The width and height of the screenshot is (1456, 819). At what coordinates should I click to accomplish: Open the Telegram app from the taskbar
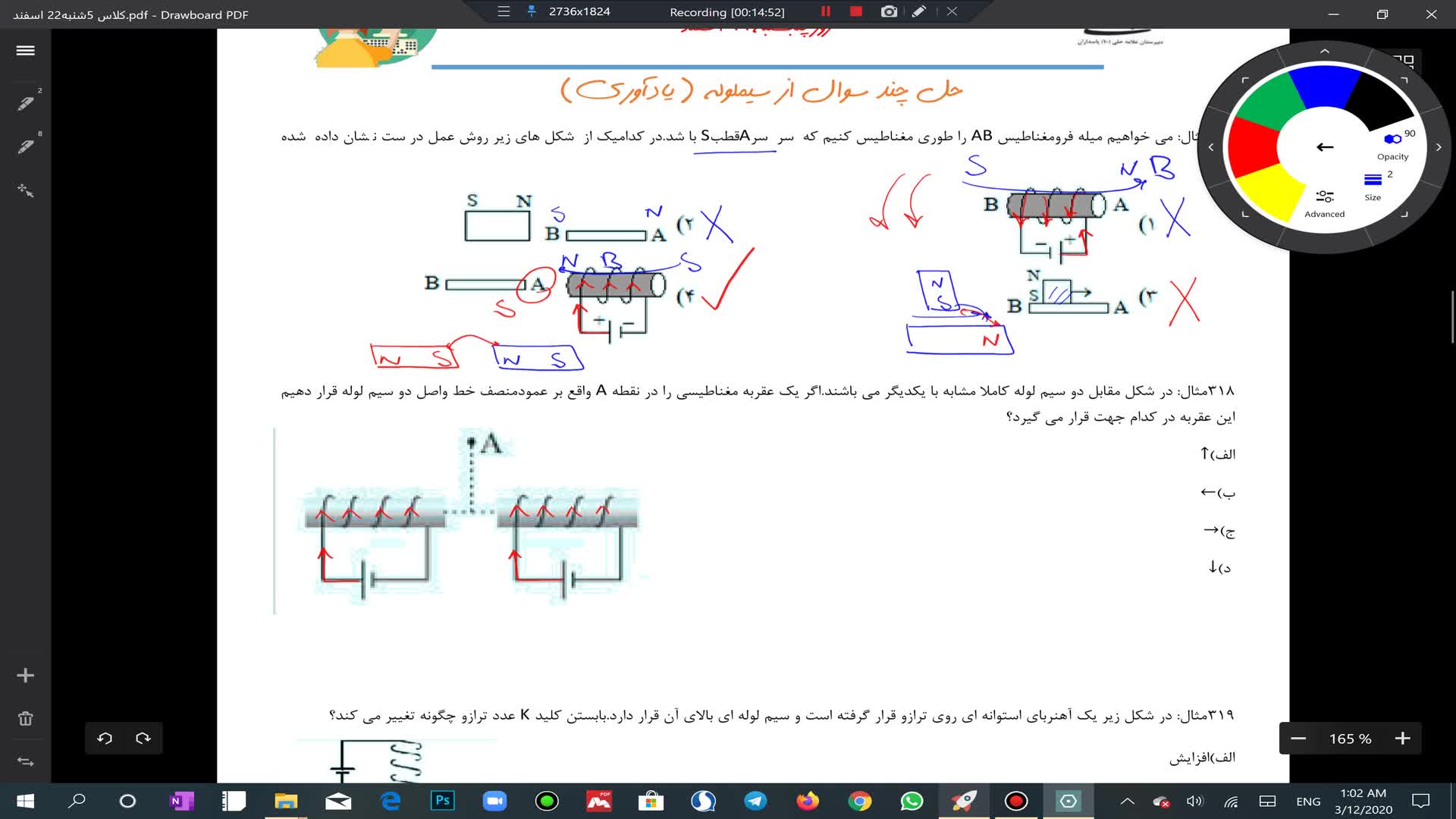coord(755,801)
